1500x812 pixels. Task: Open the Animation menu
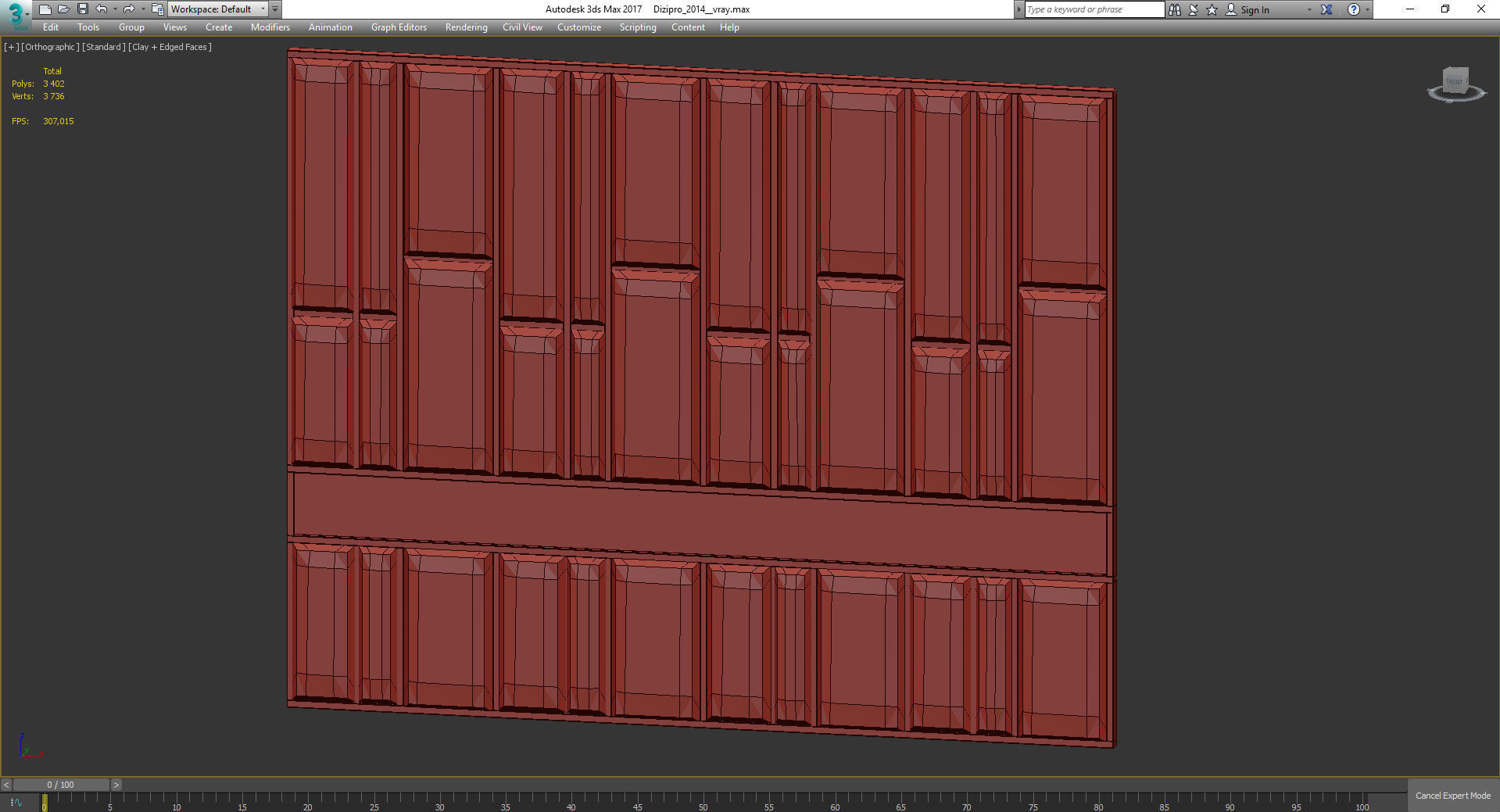(331, 27)
